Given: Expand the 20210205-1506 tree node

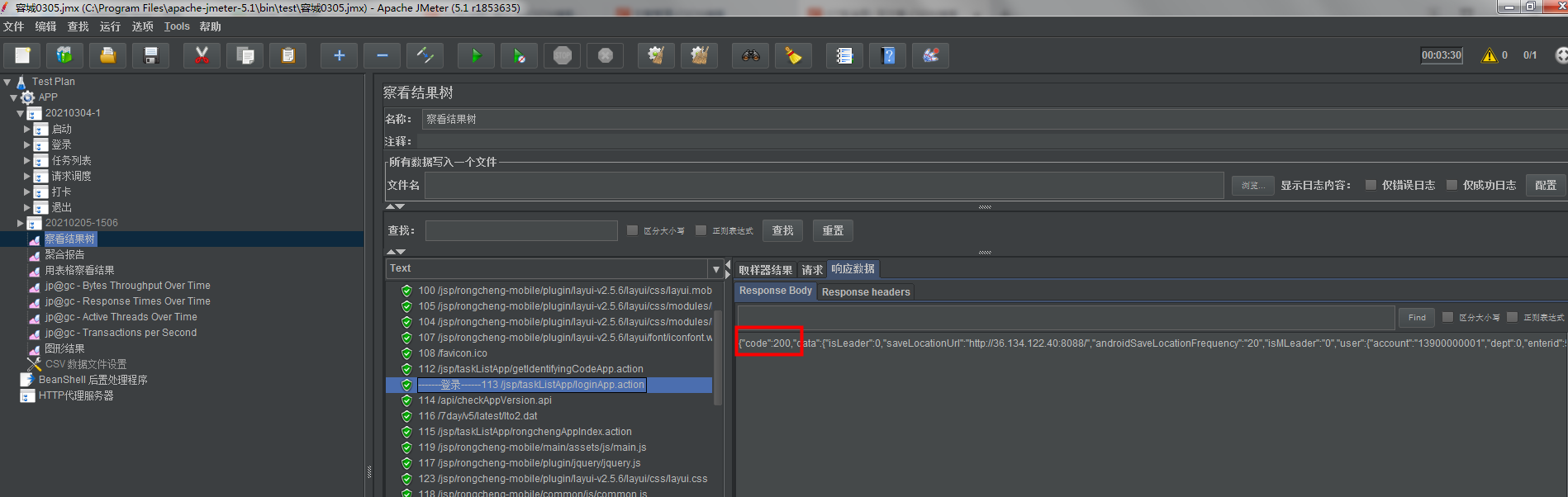Looking at the screenshot, I should click(x=21, y=223).
